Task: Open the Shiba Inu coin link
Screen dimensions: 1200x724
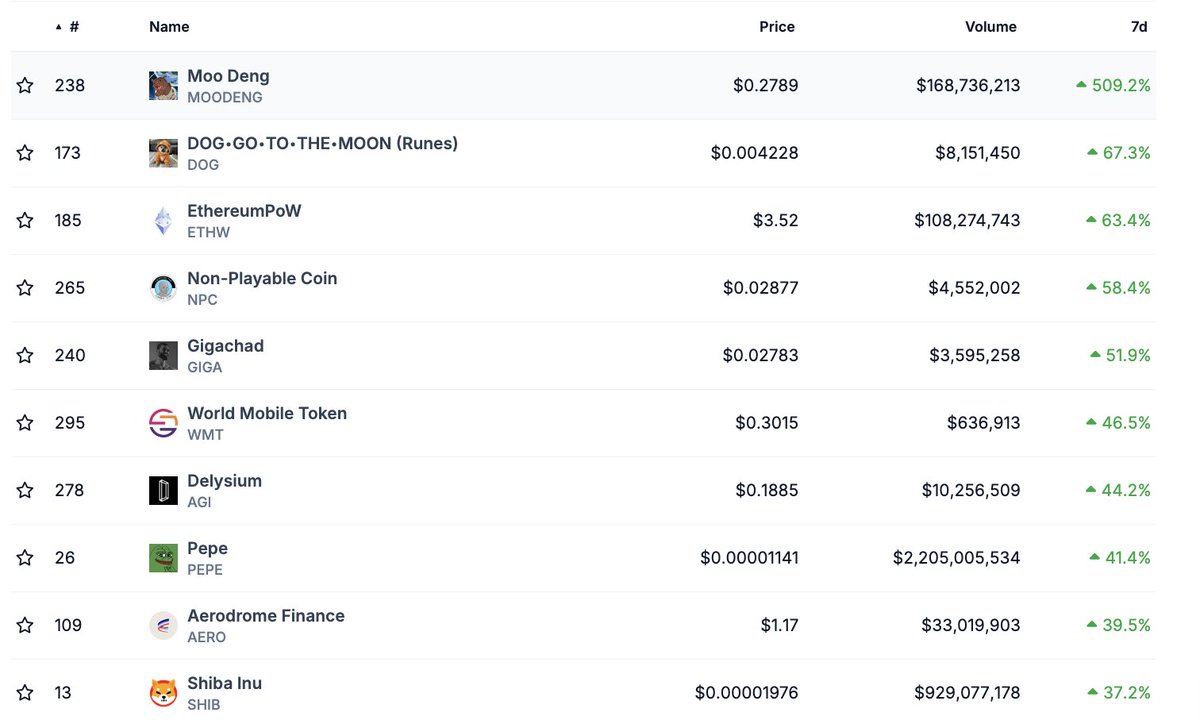Action: (224, 683)
